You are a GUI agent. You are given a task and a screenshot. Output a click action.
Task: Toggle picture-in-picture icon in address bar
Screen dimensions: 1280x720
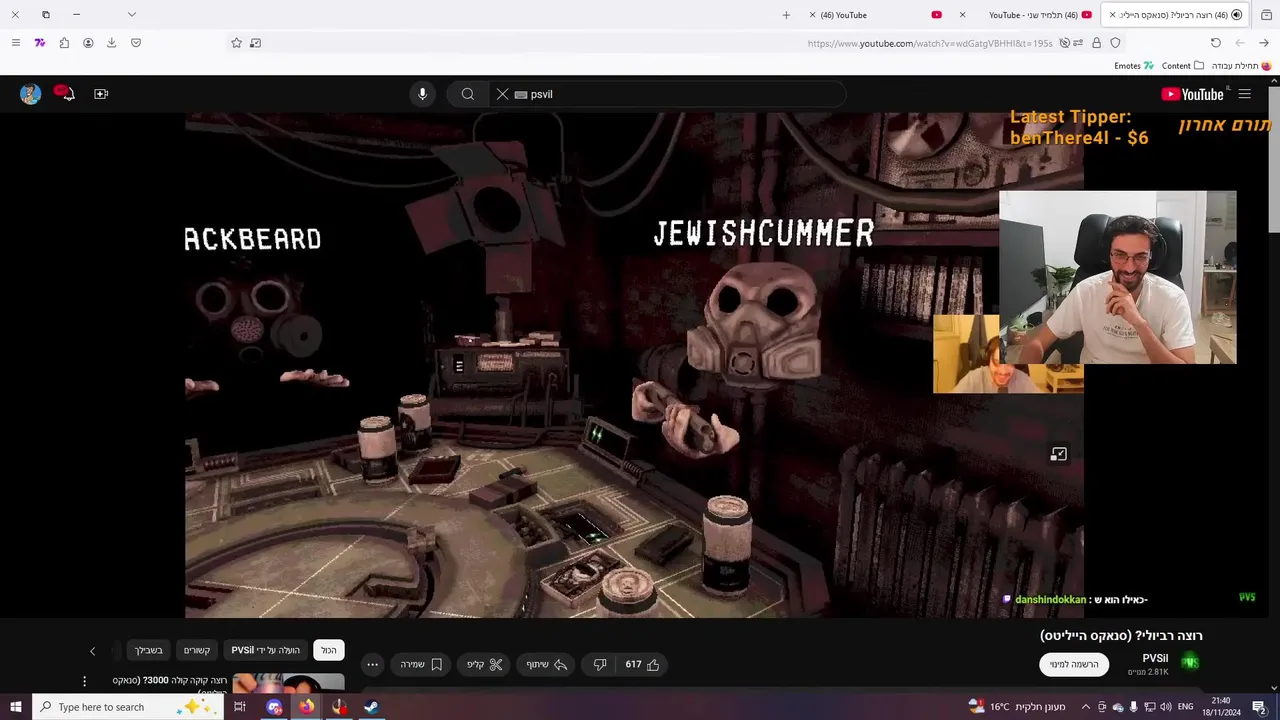pyautogui.click(x=256, y=43)
